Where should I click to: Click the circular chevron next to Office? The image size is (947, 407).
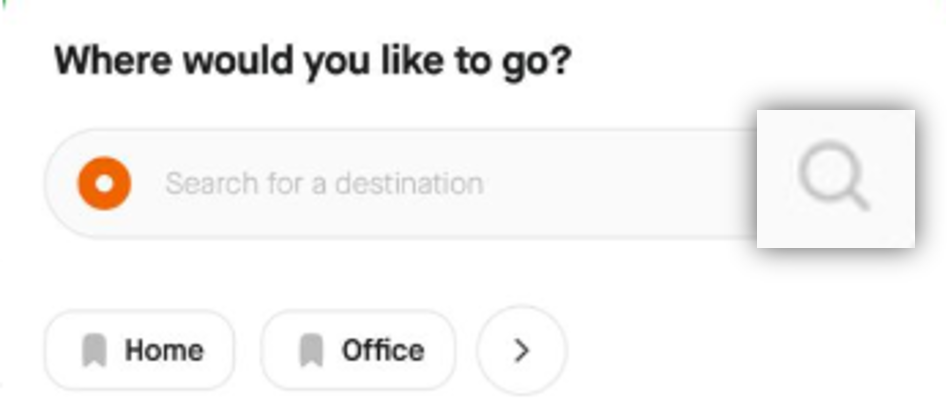(522, 350)
